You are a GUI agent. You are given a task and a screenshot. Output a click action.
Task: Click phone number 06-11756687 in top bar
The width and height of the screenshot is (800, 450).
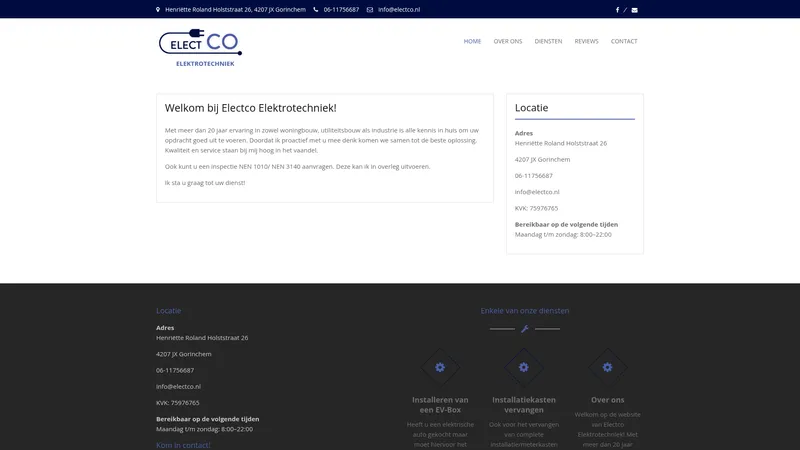pyautogui.click(x=341, y=10)
